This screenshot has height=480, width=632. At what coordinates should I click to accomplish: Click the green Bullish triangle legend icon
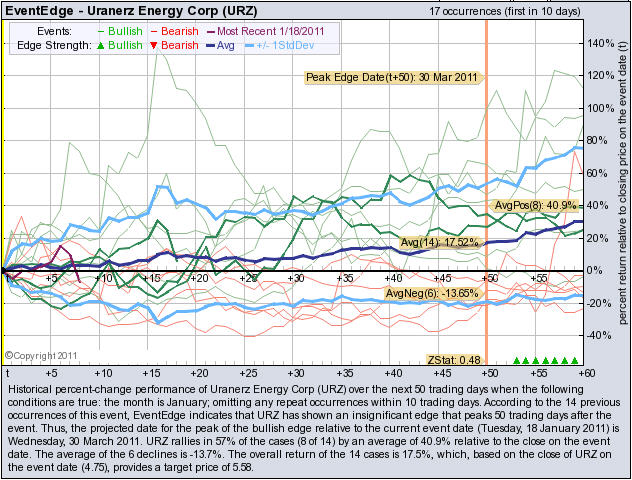click(101, 46)
